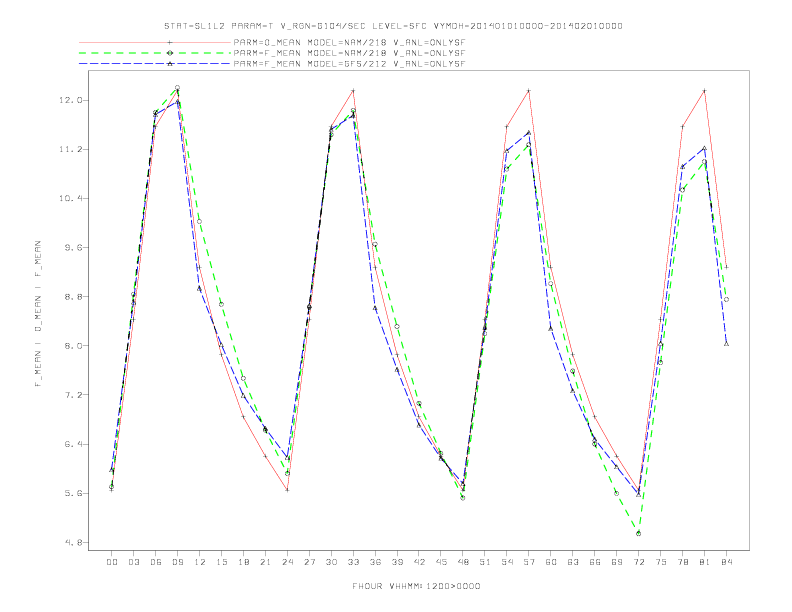Click the x-axis tick label 24

click(287, 562)
